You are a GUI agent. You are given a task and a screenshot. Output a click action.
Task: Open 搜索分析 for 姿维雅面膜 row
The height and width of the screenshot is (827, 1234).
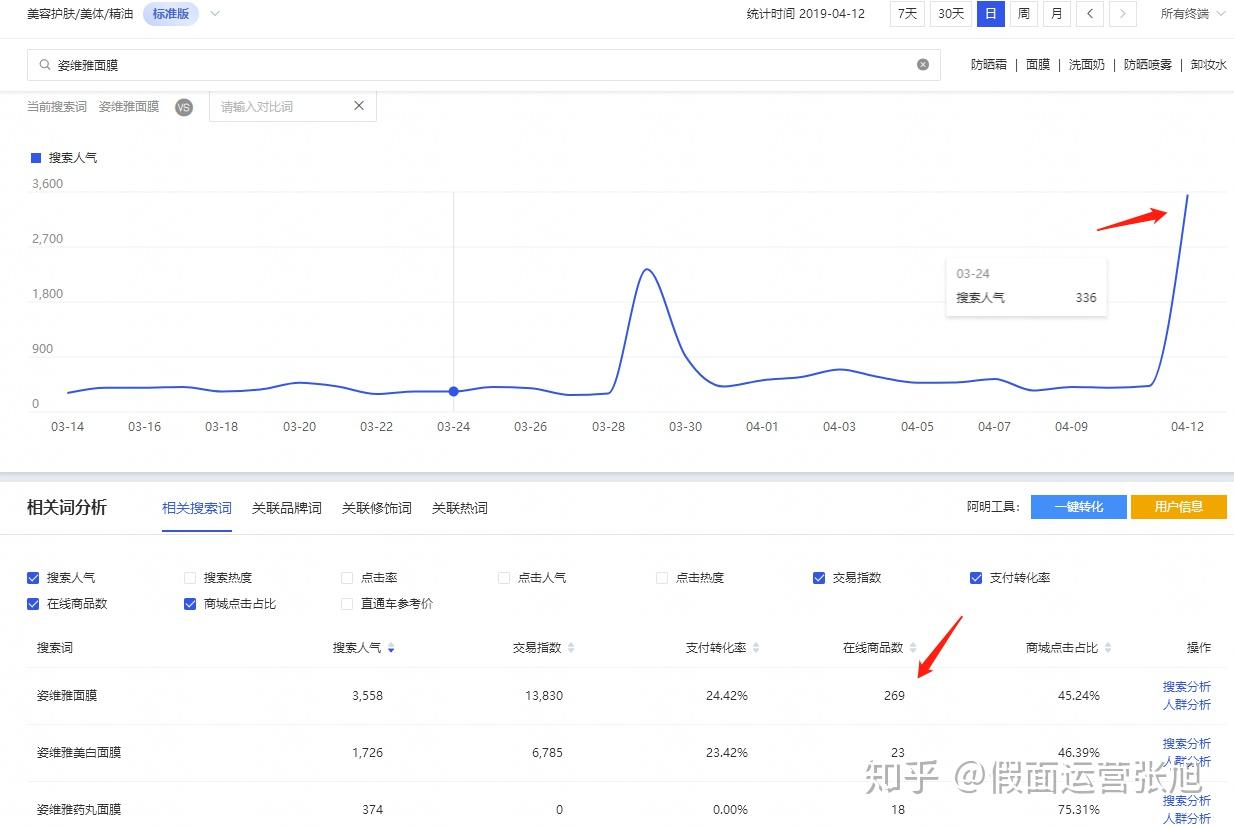point(1187,687)
